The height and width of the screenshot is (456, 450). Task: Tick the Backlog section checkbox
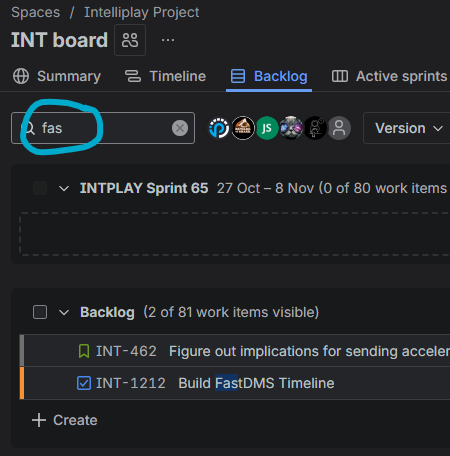(40, 312)
